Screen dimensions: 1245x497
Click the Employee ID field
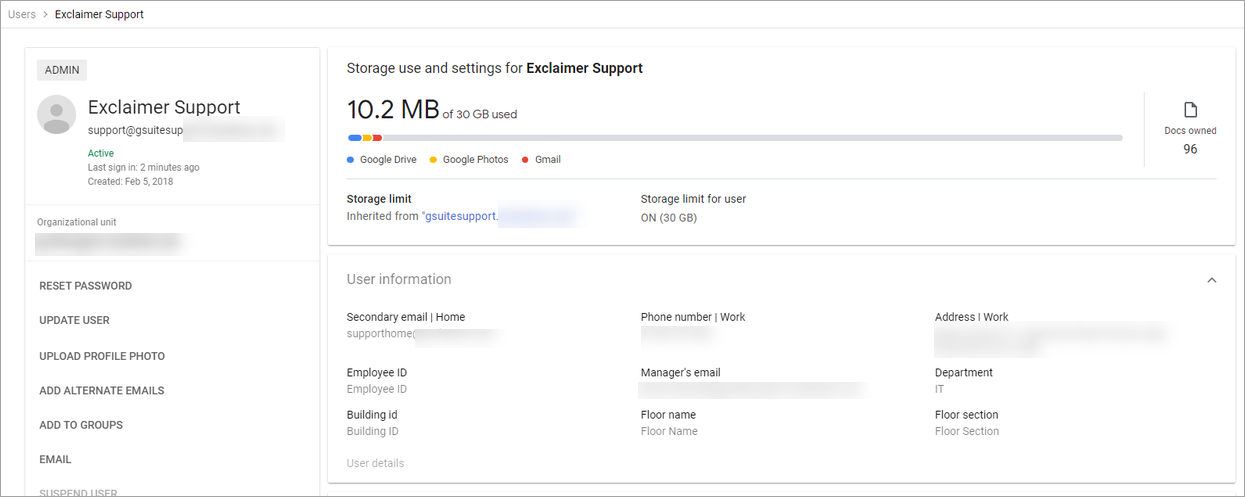377,389
